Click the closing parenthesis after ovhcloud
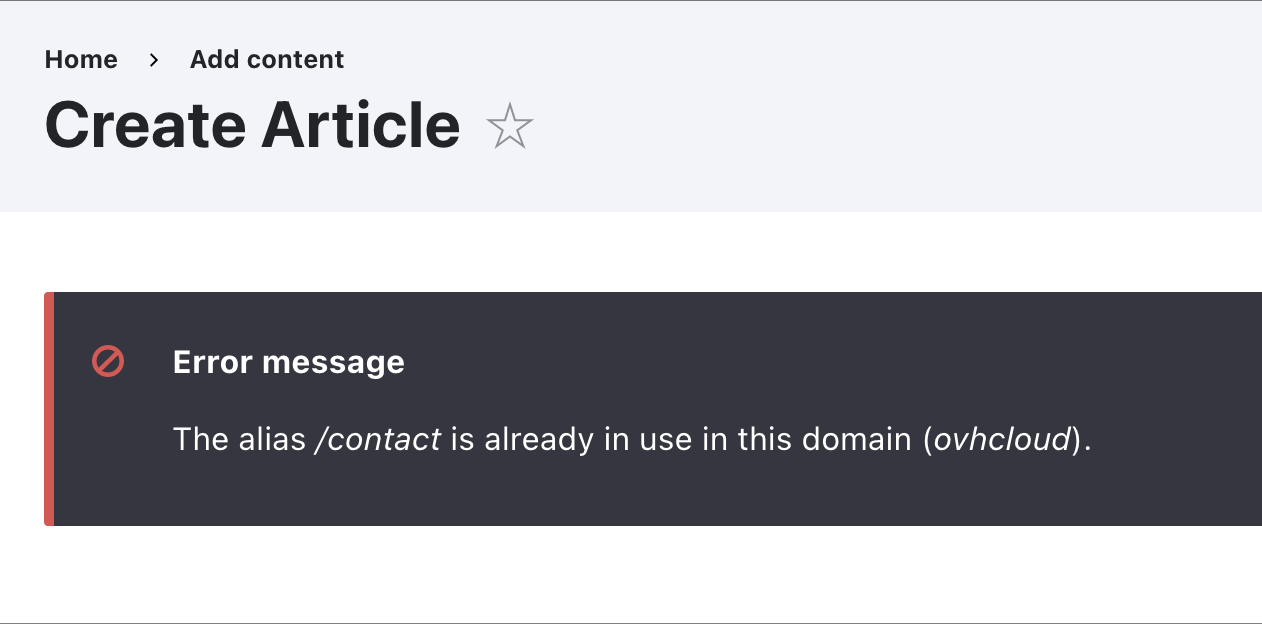 coord(1077,439)
